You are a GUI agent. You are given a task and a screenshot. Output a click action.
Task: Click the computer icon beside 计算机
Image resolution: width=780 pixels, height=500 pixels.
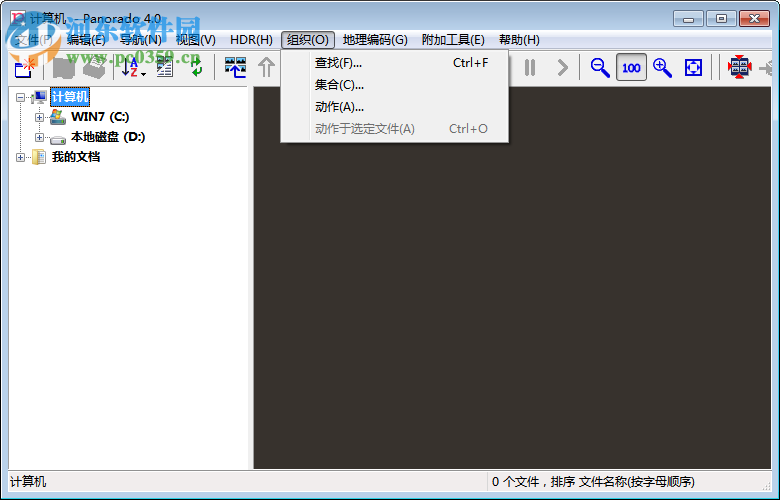[39, 97]
